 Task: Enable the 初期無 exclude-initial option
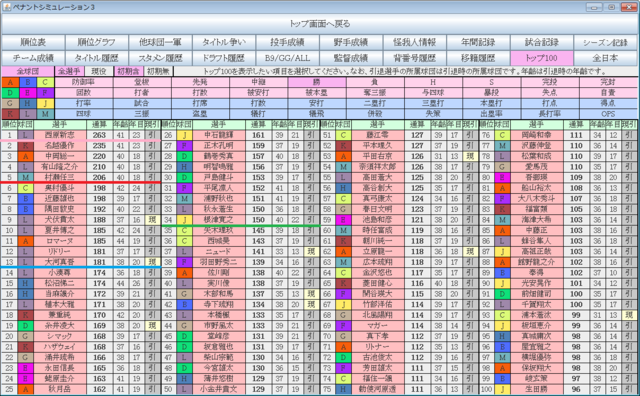click(x=158, y=71)
